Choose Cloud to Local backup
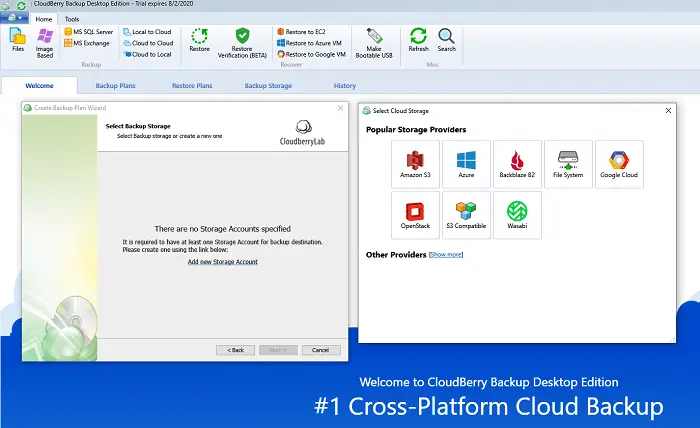The image size is (700, 428). click(x=147, y=54)
